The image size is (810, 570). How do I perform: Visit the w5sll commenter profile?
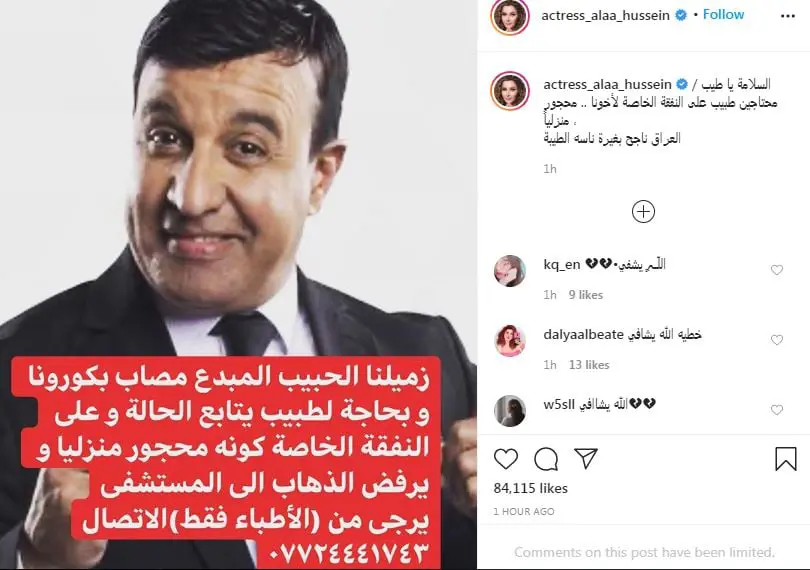pos(559,405)
